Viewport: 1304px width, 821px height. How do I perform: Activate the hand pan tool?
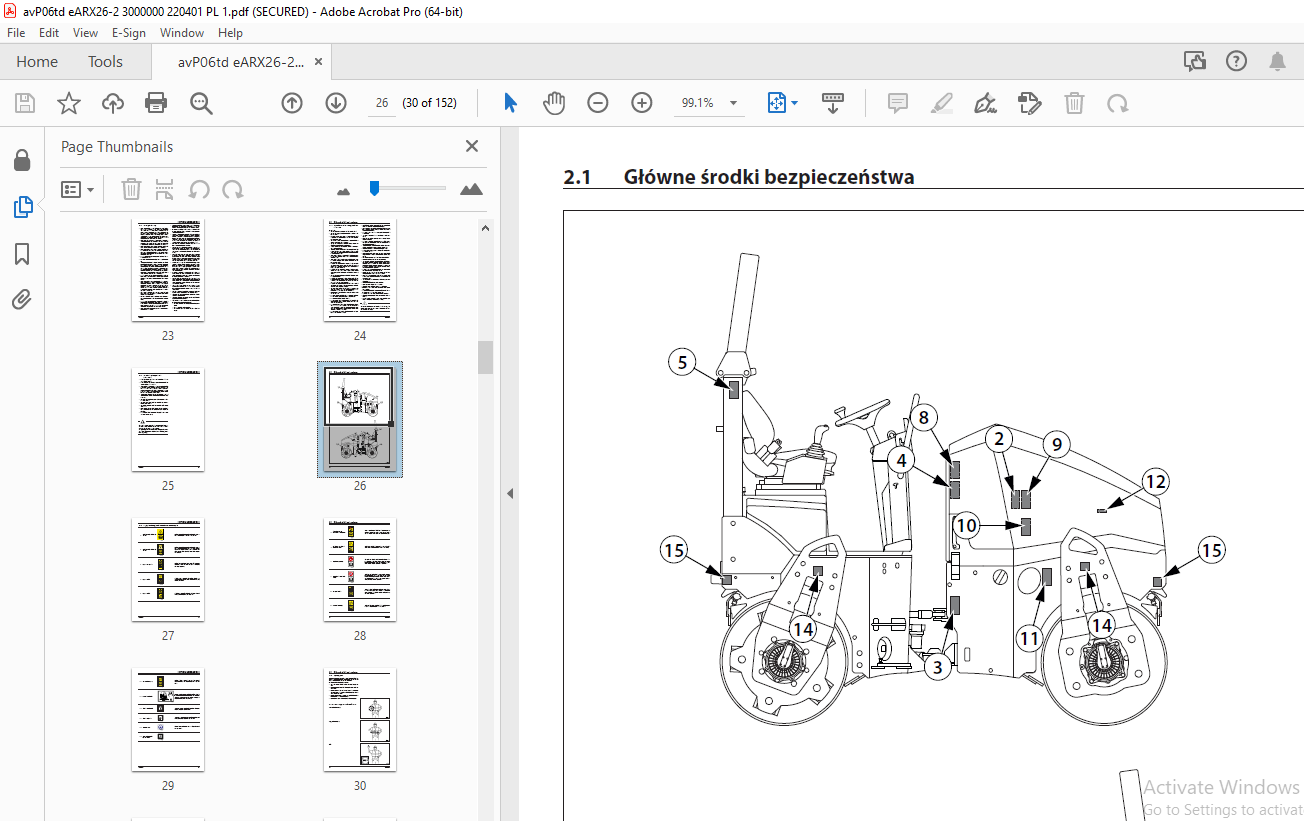coord(554,103)
